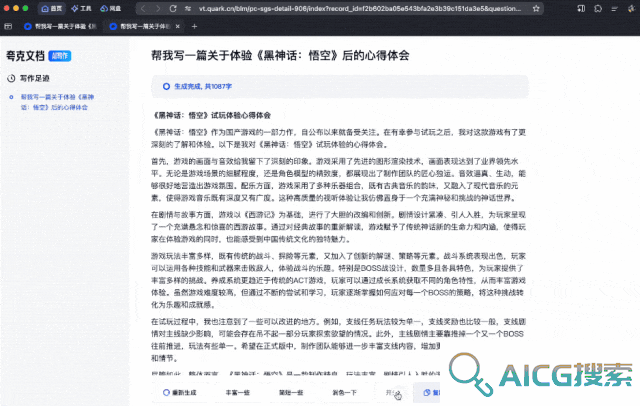640x406 pixels.
Task: Open the extensions puzzle icon
Action: click(598, 8)
